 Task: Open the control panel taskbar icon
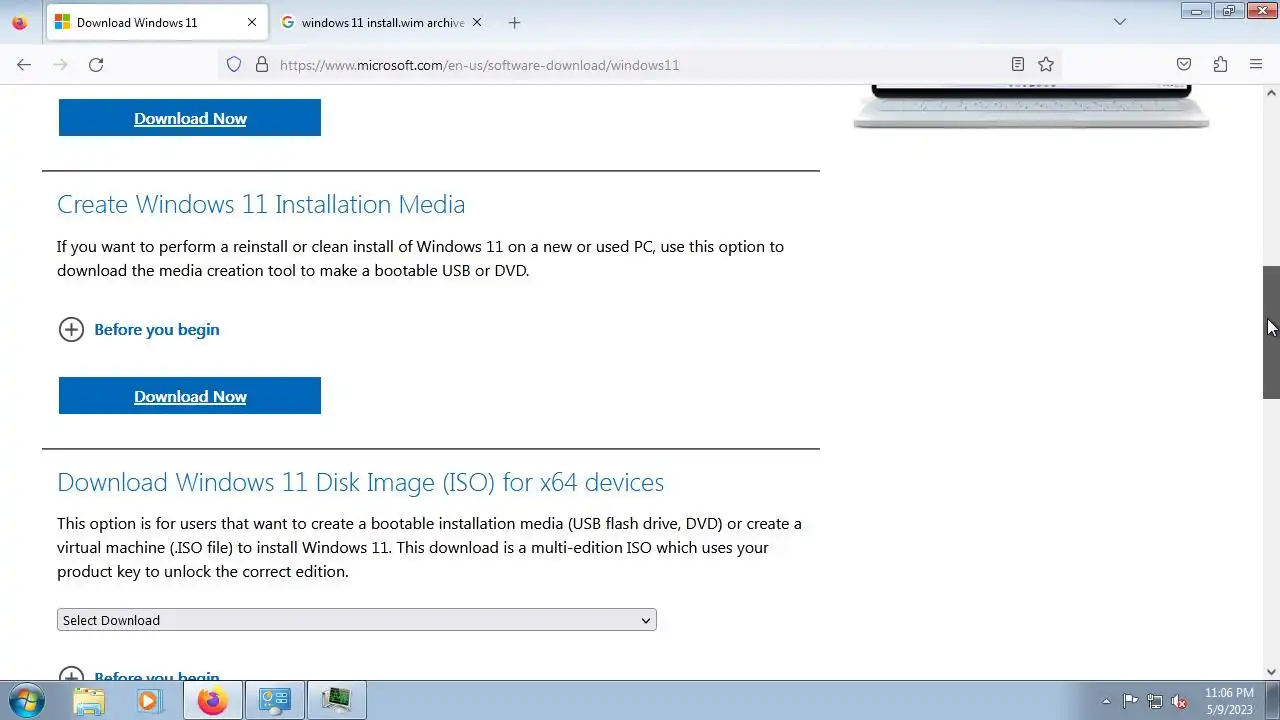point(275,700)
